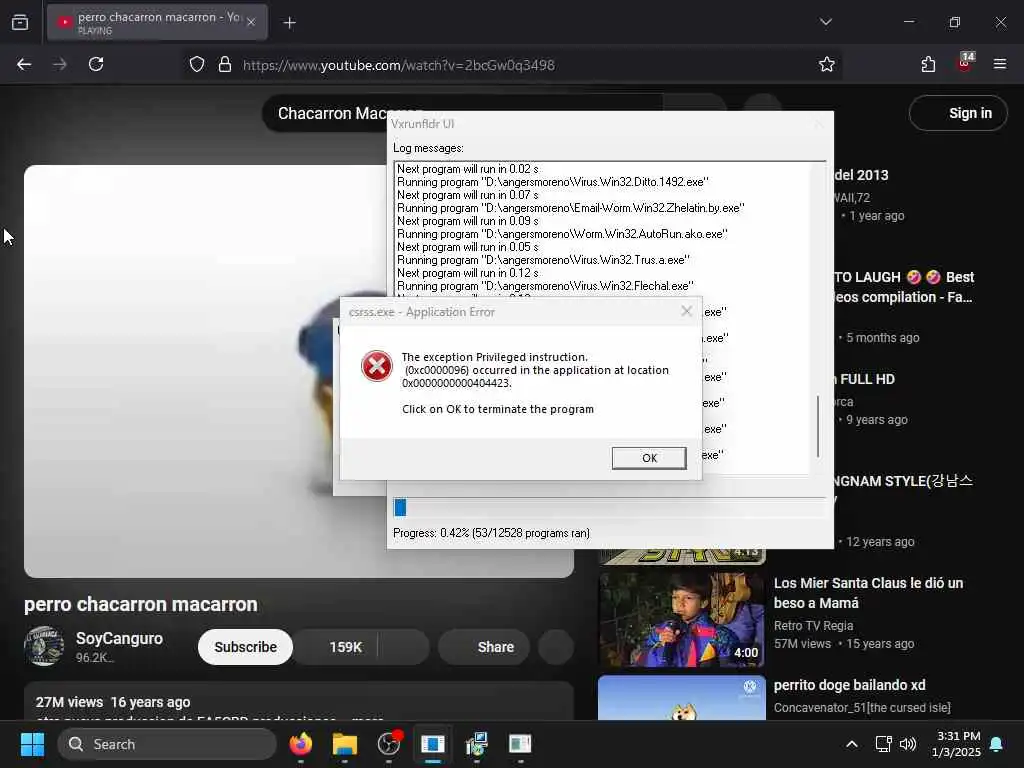Viewport: 1024px width, 768px height.
Task: Open the recent browsing view icon
Action: click(x=20, y=22)
